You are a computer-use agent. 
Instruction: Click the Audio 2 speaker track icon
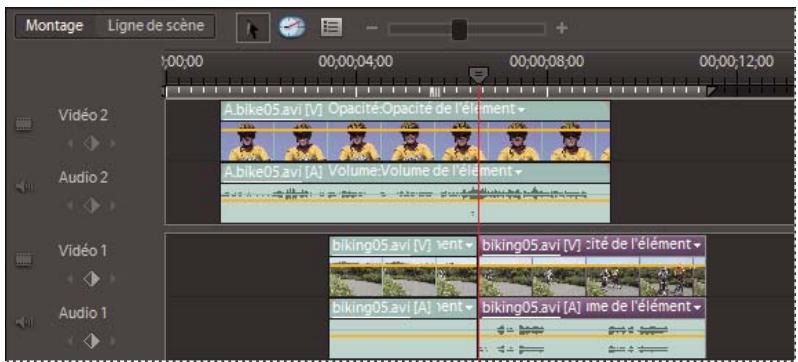coord(24,187)
